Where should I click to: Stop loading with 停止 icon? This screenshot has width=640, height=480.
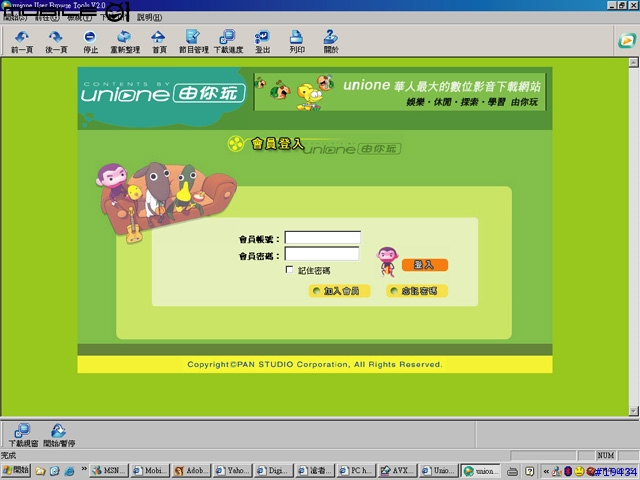(90, 42)
